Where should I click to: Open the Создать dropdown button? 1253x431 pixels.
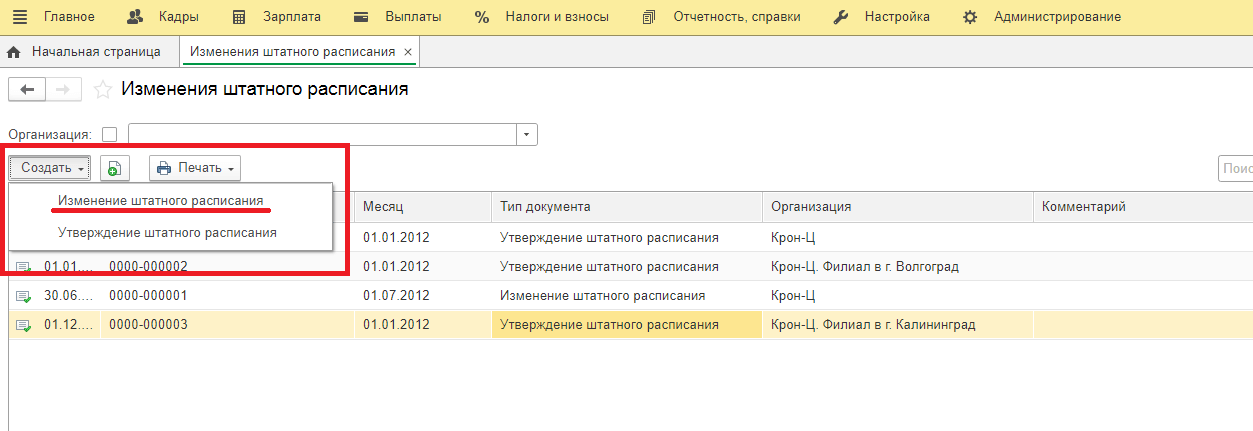coord(51,168)
